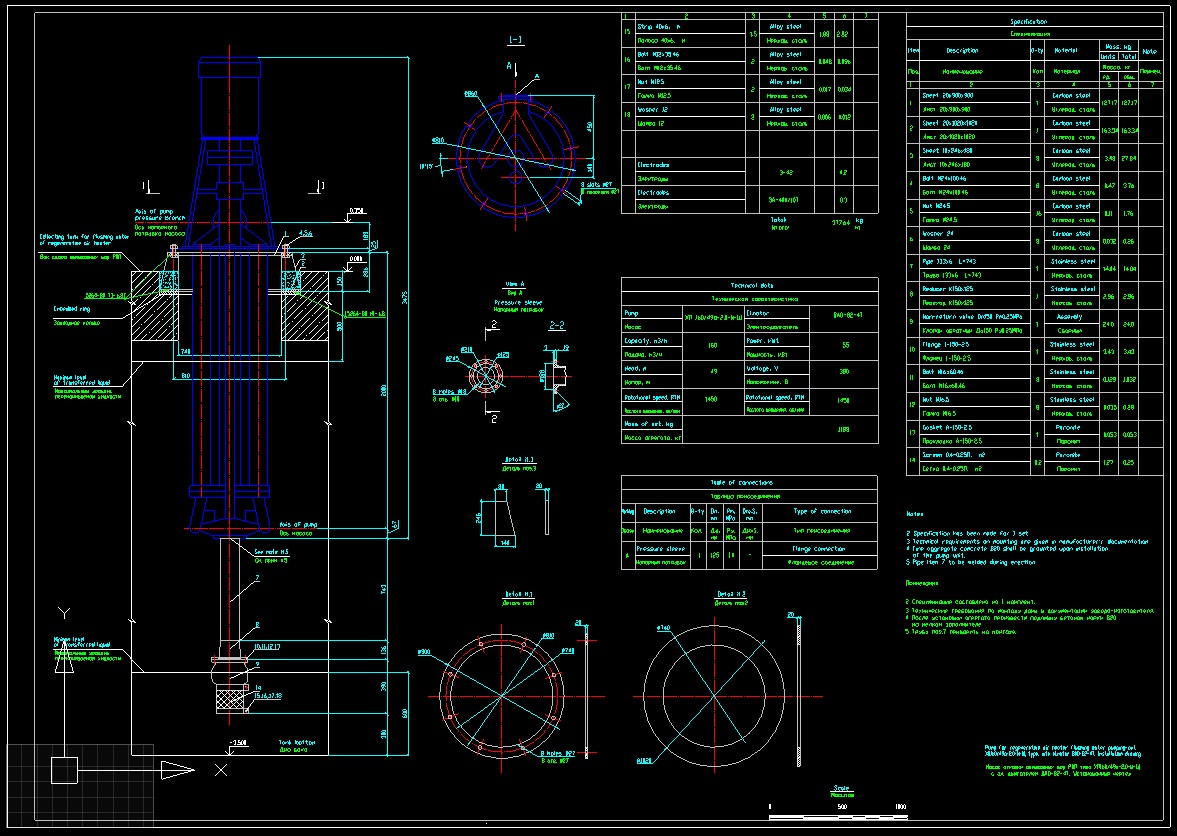This screenshot has height=836, width=1177.
Task: Click "Pressure sleeve" in Table of connections
Action: click(661, 549)
